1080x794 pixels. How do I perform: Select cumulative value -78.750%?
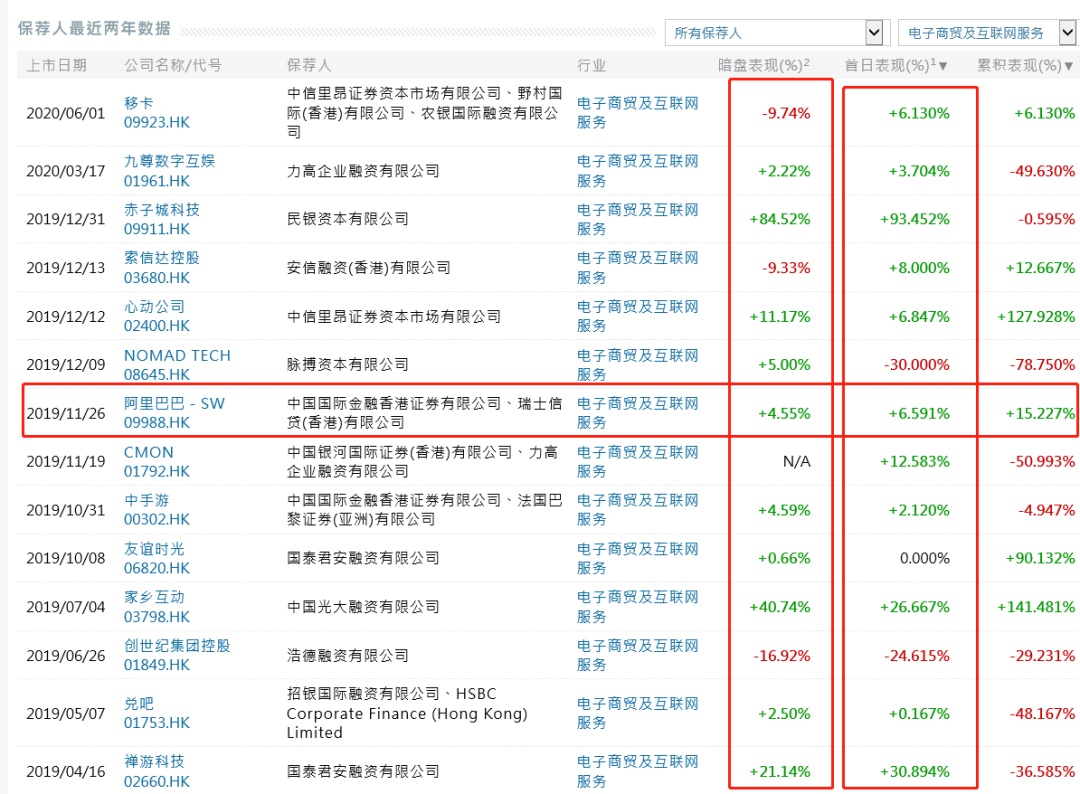point(1043,364)
